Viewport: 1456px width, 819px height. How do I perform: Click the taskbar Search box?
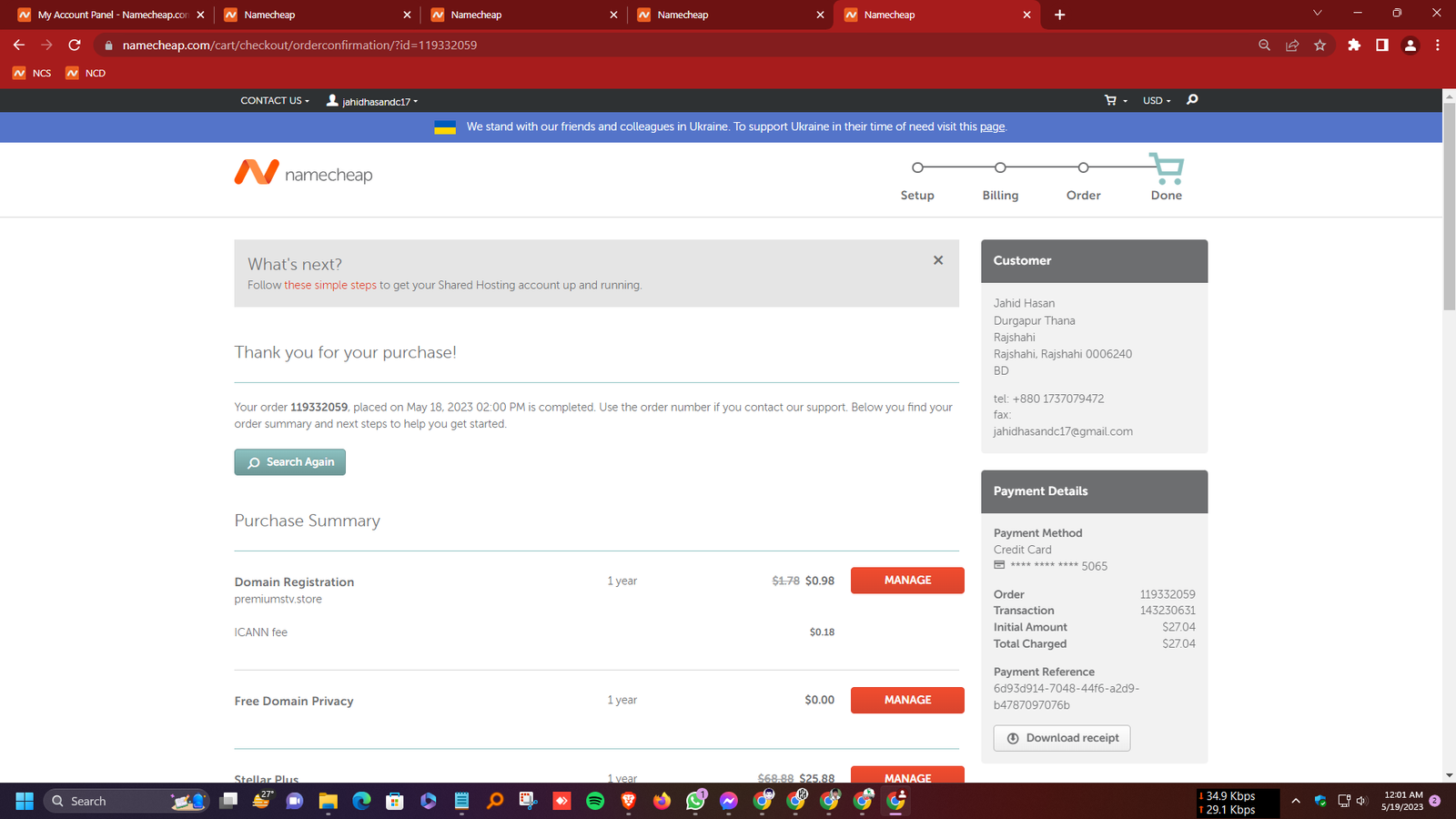point(126,801)
